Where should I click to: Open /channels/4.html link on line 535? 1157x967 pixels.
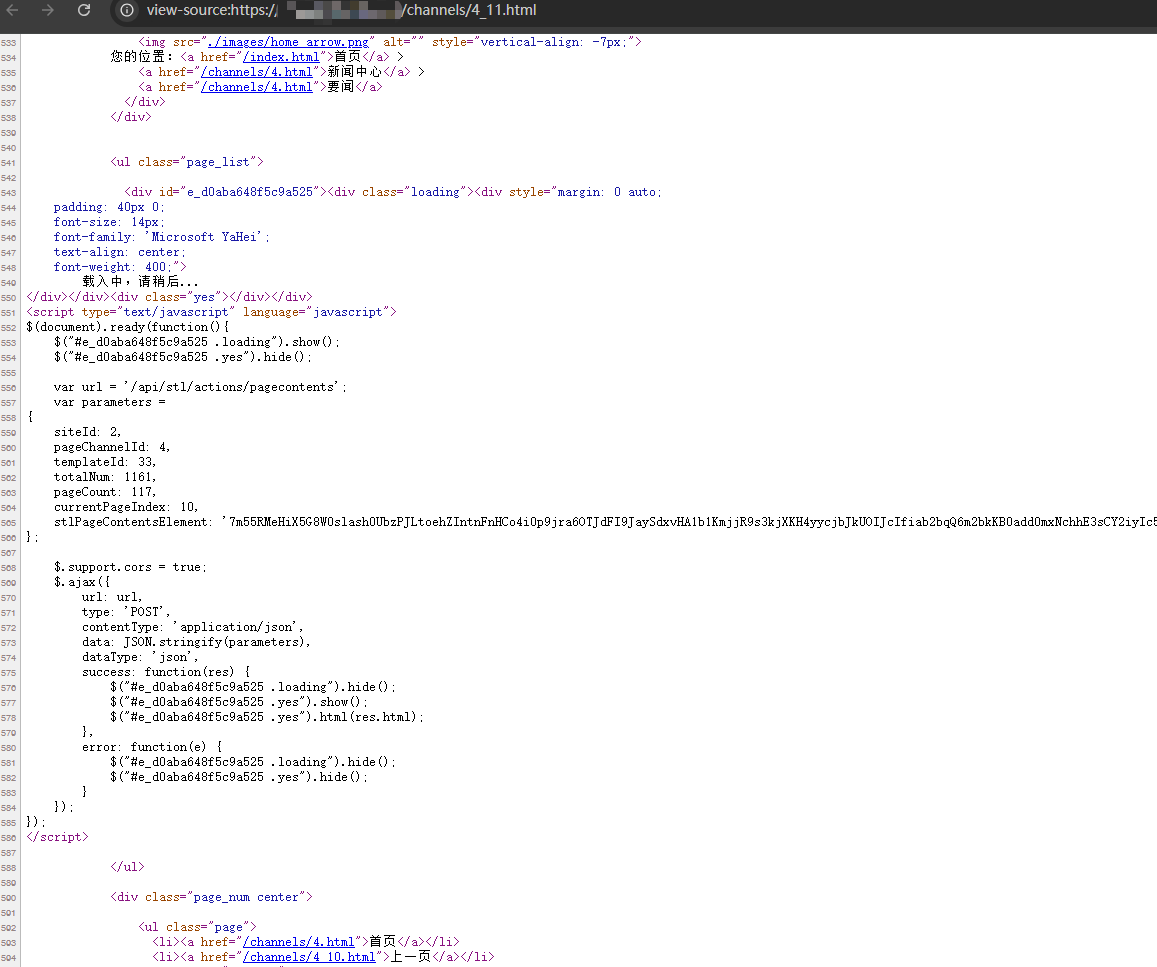[257, 72]
